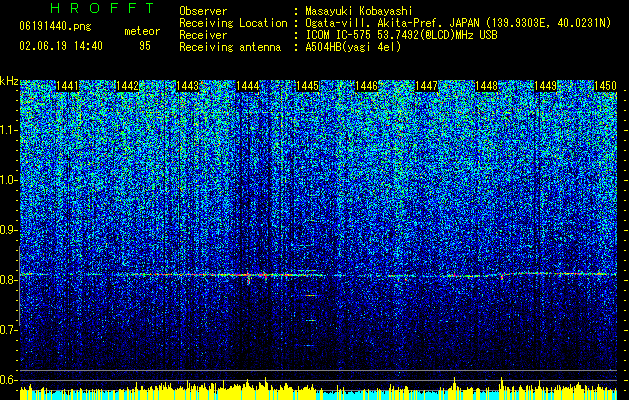Click the 1447 time marker
Screen dimensions: 629x400
(426, 86)
